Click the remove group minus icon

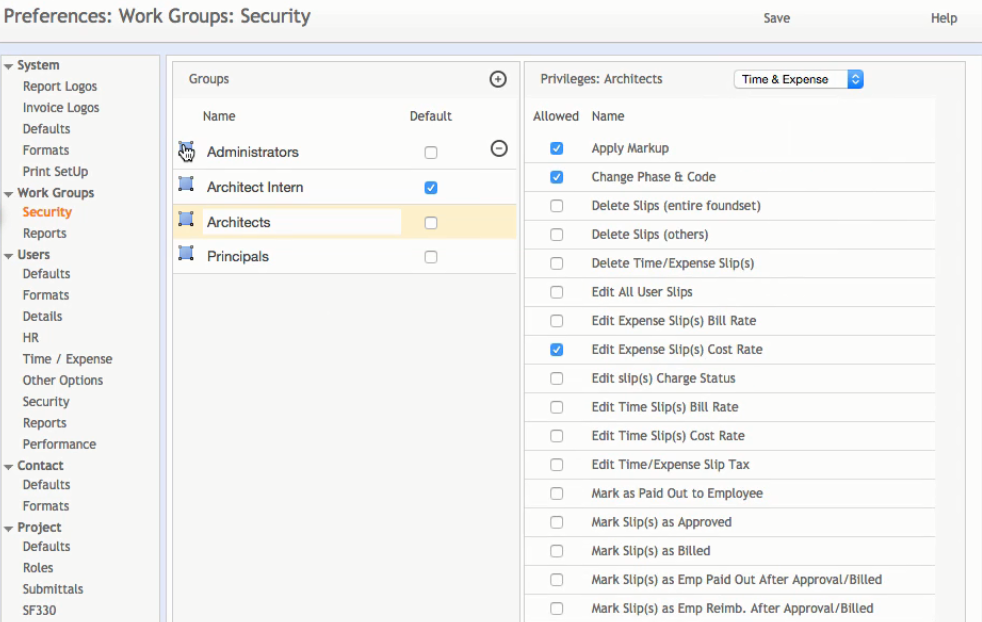click(x=499, y=149)
